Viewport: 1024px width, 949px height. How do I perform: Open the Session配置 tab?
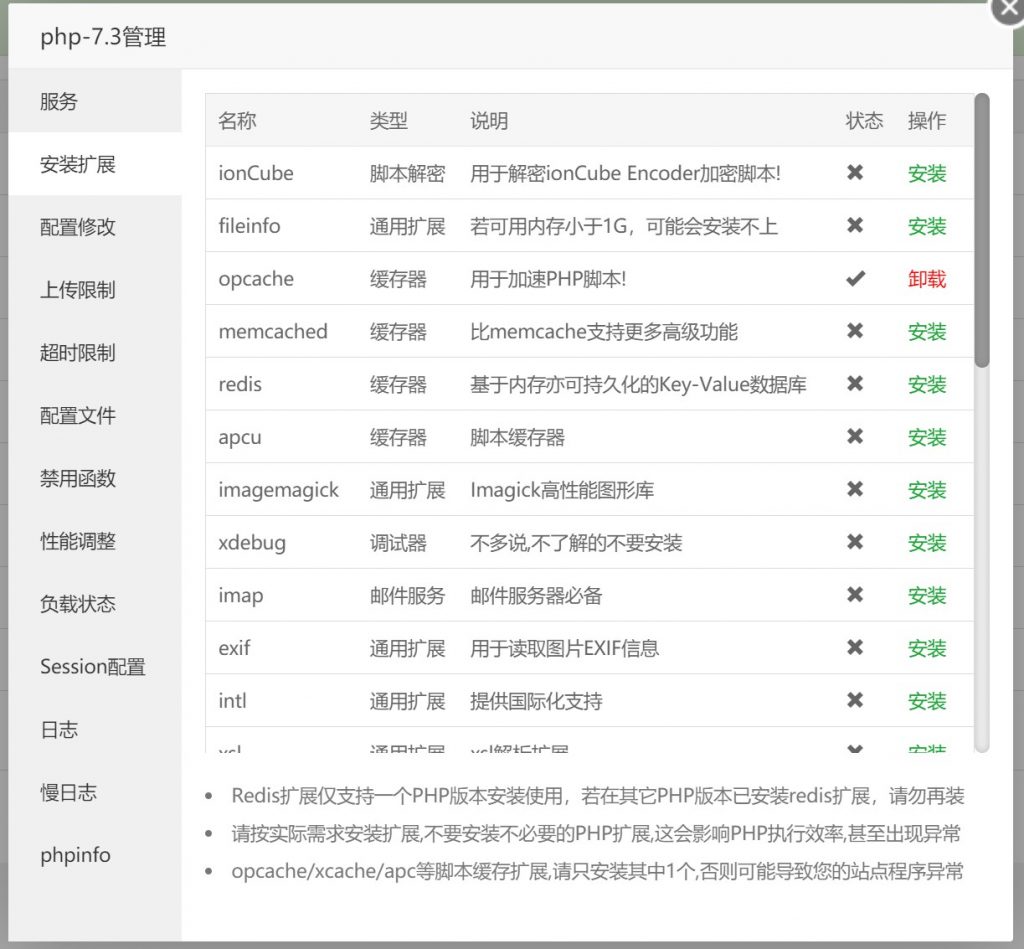93,667
